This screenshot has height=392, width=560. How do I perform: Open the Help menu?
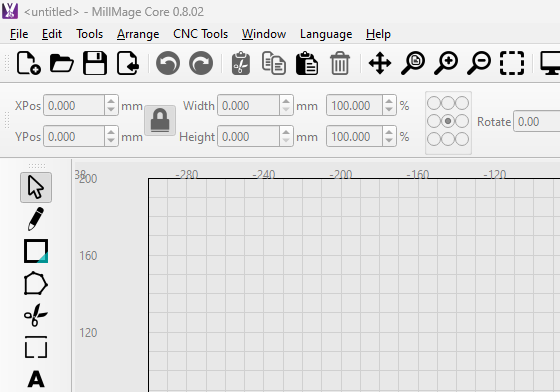[378, 34]
